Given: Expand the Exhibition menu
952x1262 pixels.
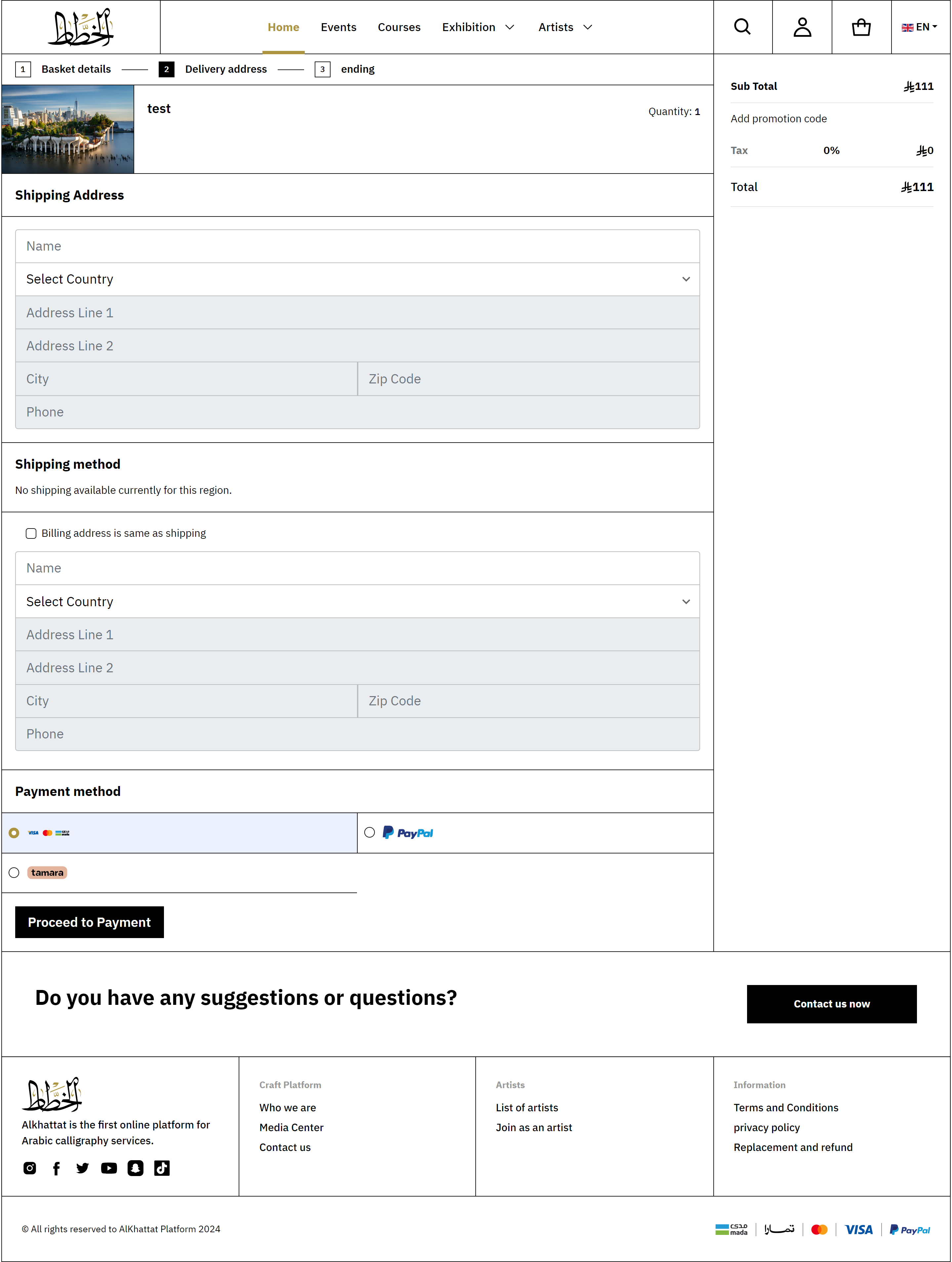Looking at the screenshot, I should 478,27.
